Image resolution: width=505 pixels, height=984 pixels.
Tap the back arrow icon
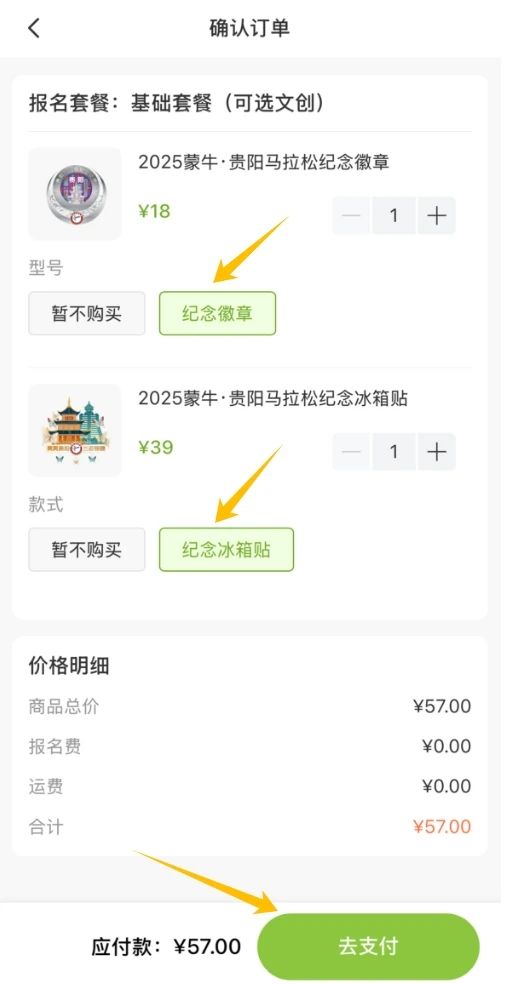tap(34, 28)
